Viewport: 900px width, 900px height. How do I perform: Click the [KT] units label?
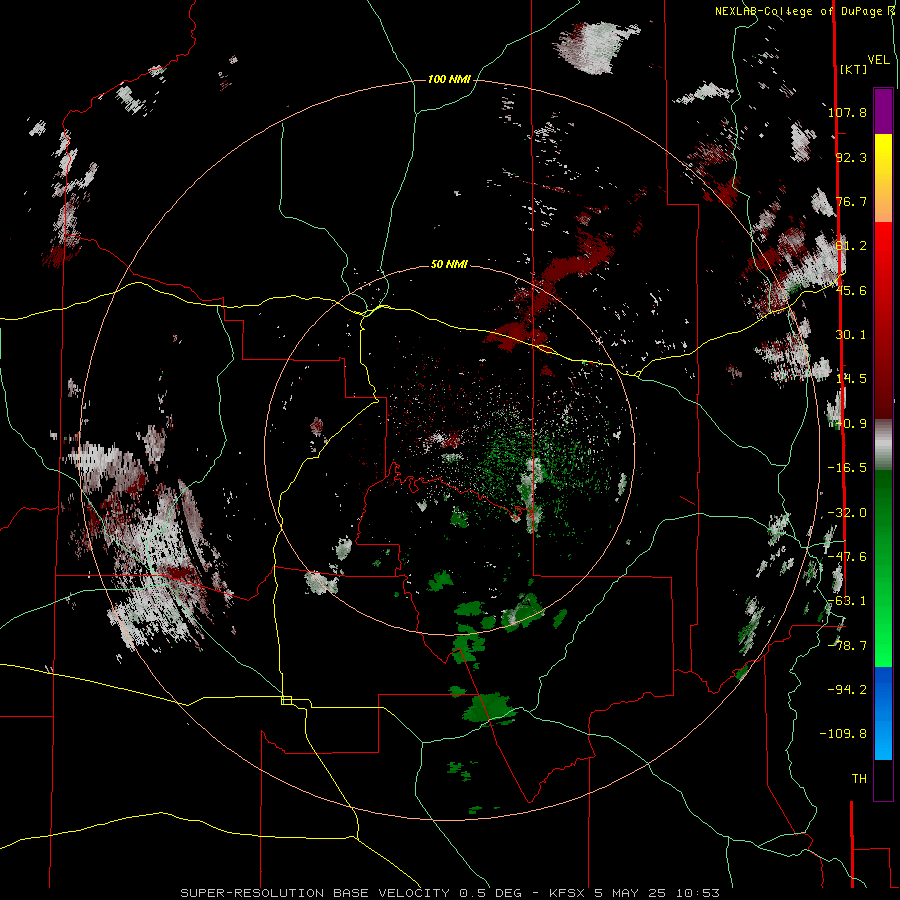pyautogui.click(x=853, y=69)
